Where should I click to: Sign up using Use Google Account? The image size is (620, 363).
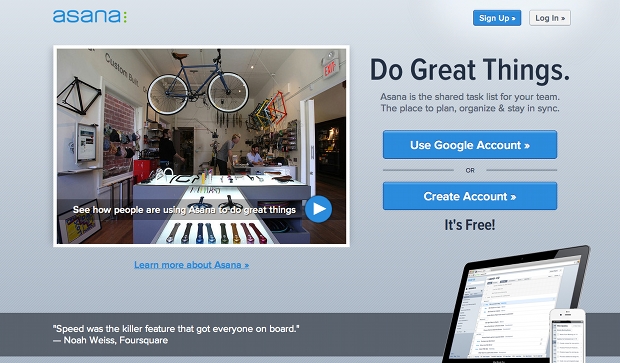(470, 145)
